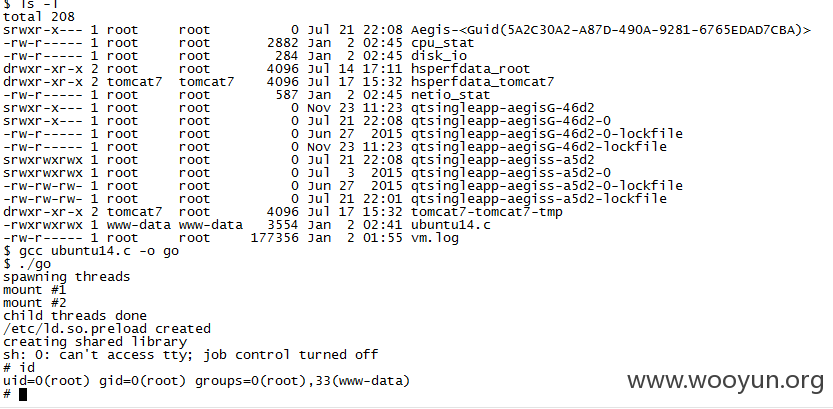
Task: Select the www-data owner text
Action: click(x=139, y=225)
